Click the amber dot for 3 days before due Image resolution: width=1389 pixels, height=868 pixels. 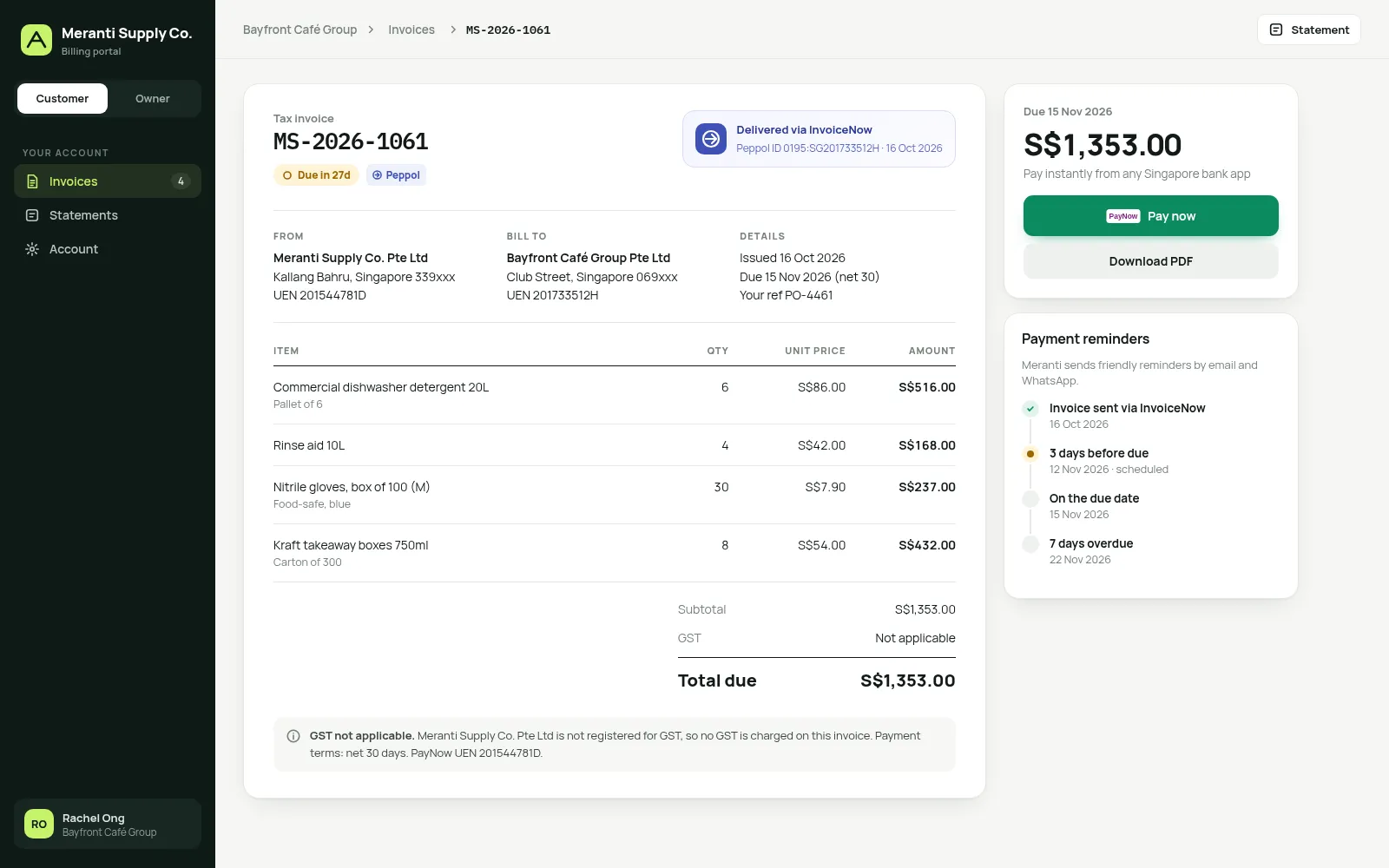[x=1030, y=454]
